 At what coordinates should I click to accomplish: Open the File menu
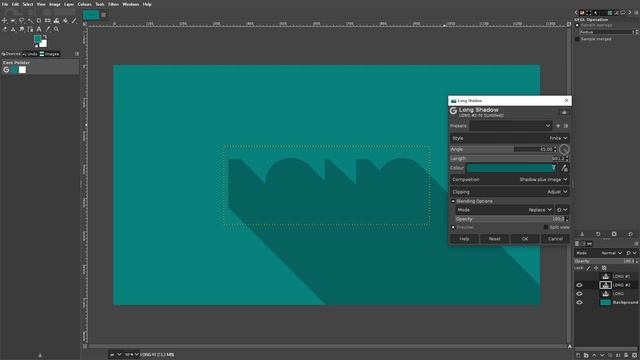(x=5, y=4)
